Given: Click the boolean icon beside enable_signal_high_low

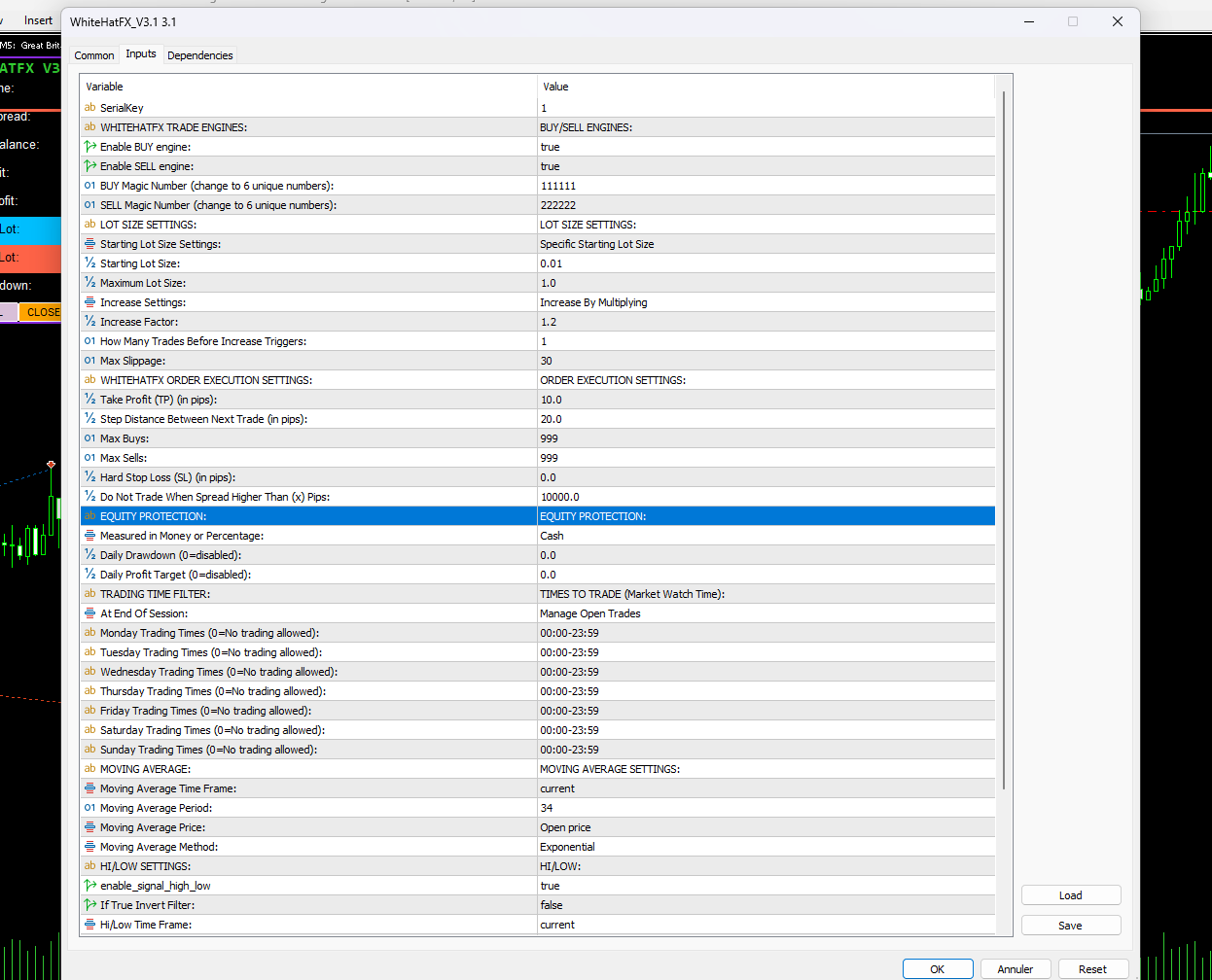Looking at the screenshot, I should (x=89, y=886).
